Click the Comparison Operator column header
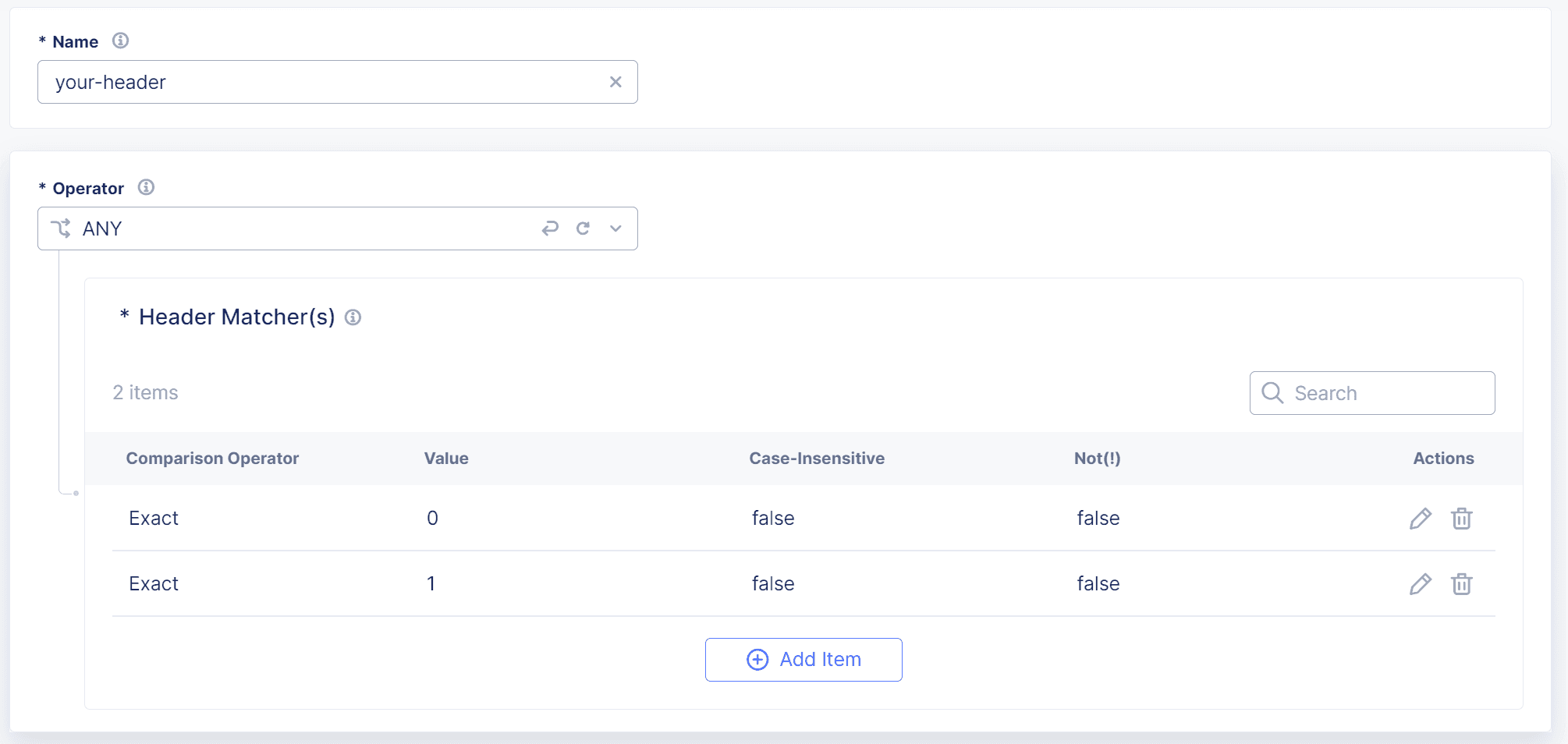 tap(212, 459)
